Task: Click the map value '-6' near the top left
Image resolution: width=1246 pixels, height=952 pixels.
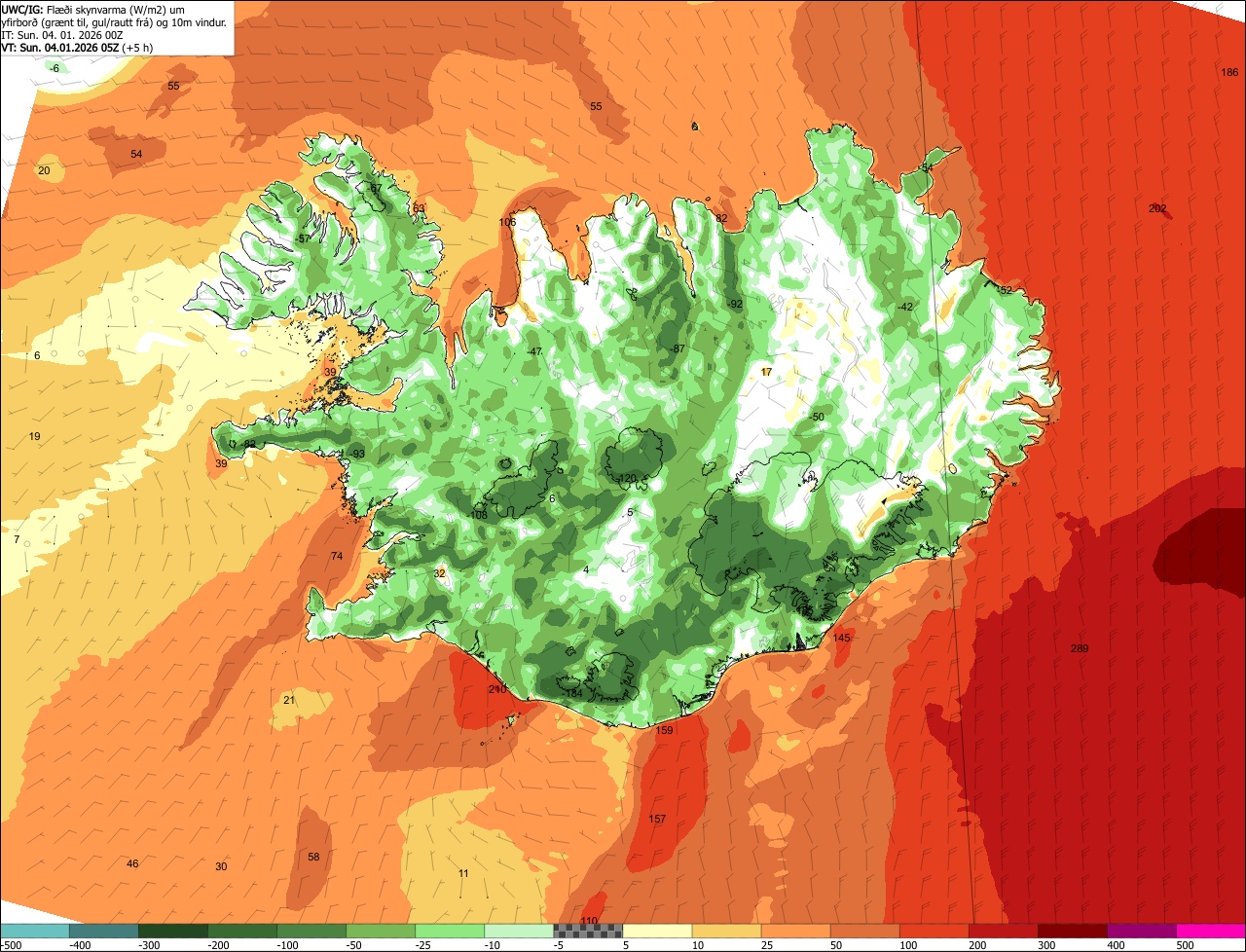Action: 55,68
